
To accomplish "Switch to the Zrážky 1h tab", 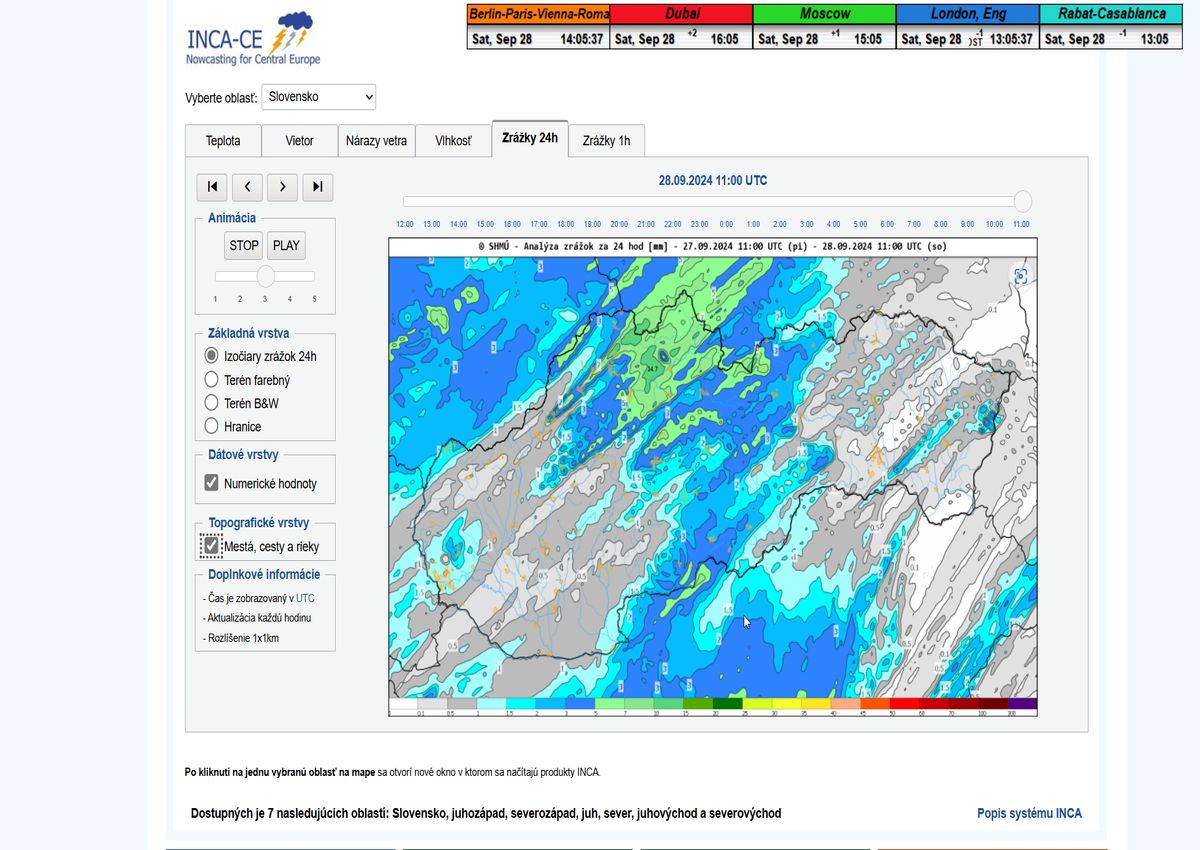I will [606, 141].
